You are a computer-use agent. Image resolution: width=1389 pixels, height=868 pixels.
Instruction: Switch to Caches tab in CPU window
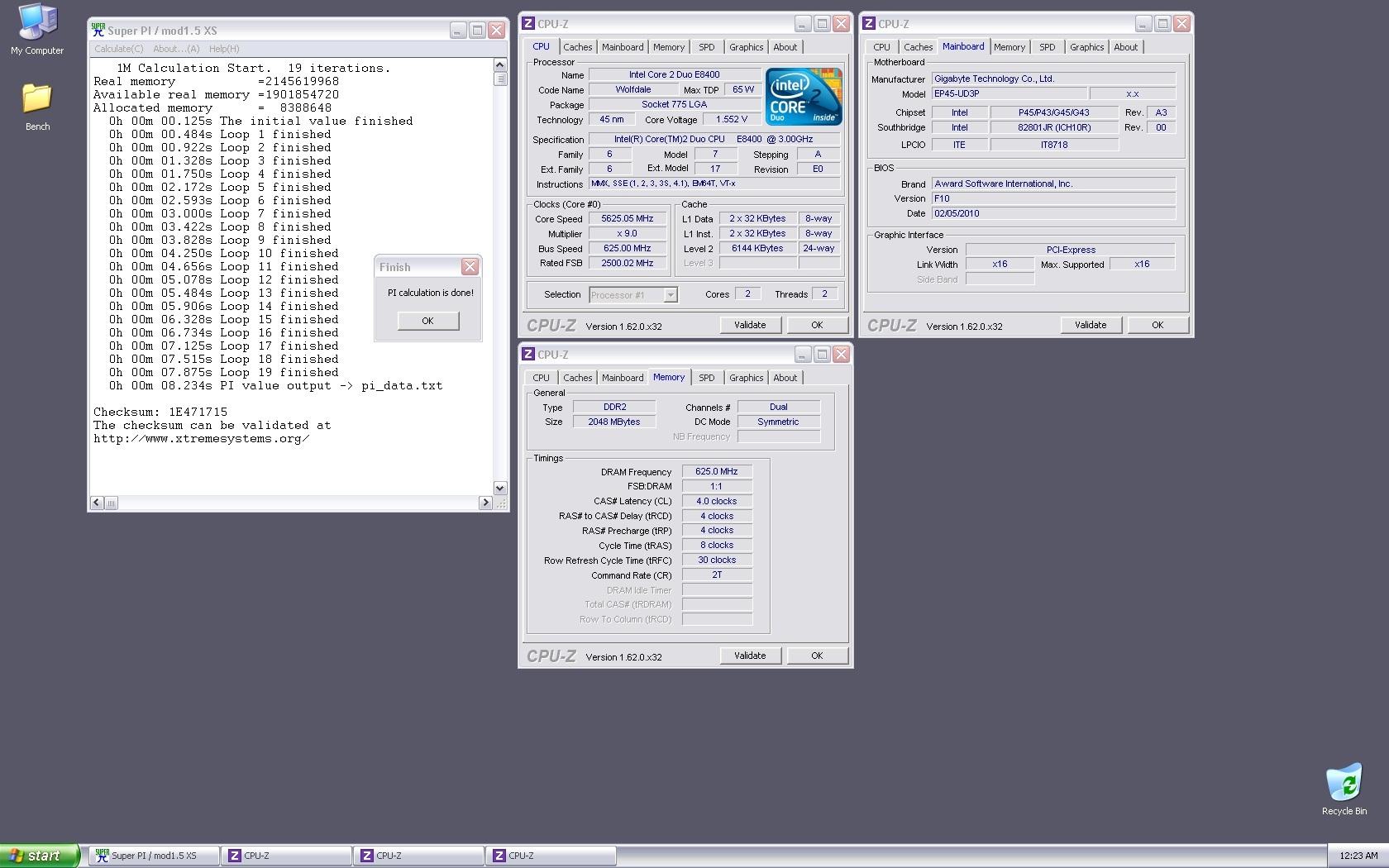click(577, 47)
